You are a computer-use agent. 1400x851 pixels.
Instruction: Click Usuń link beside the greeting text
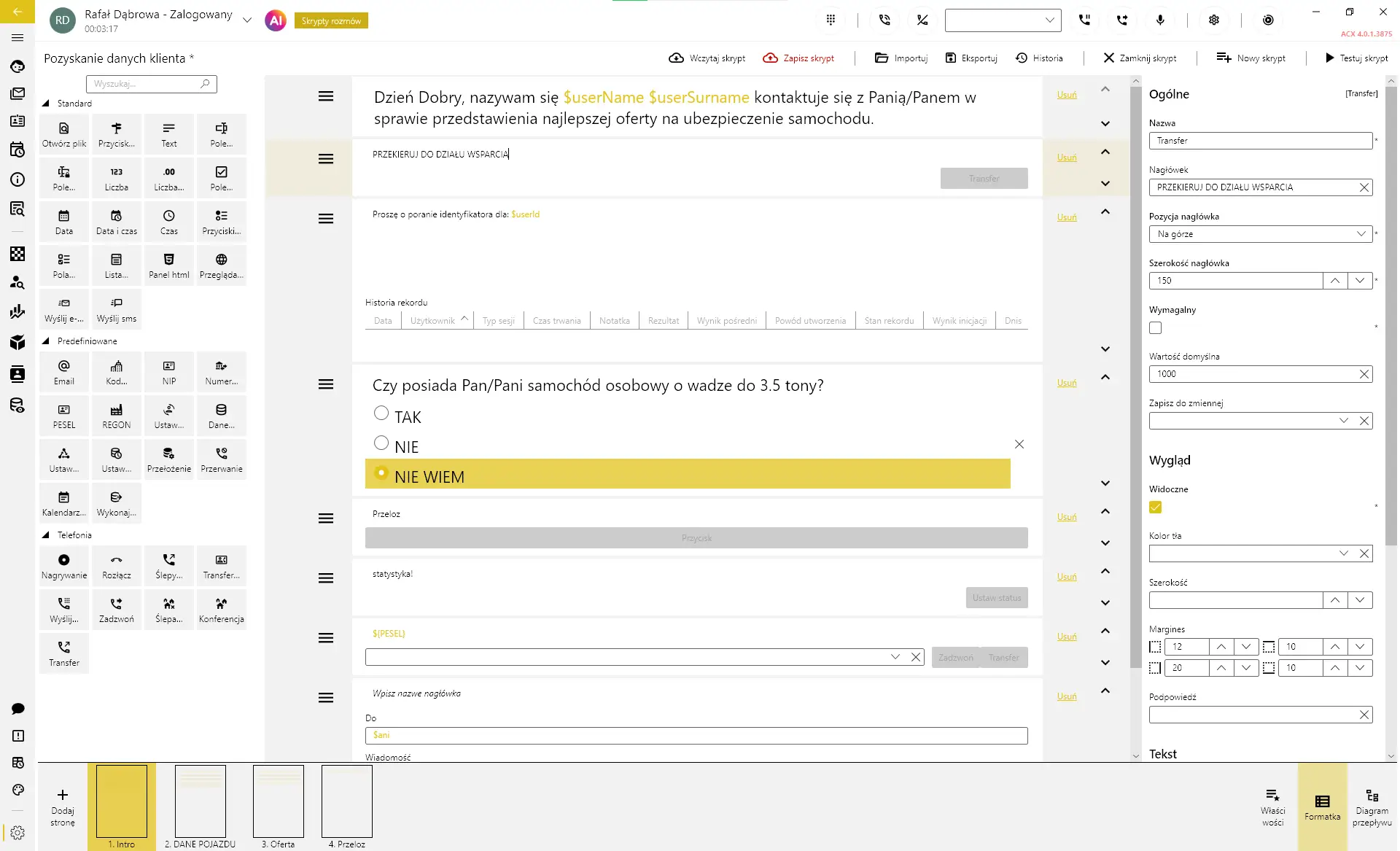click(1066, 95)
